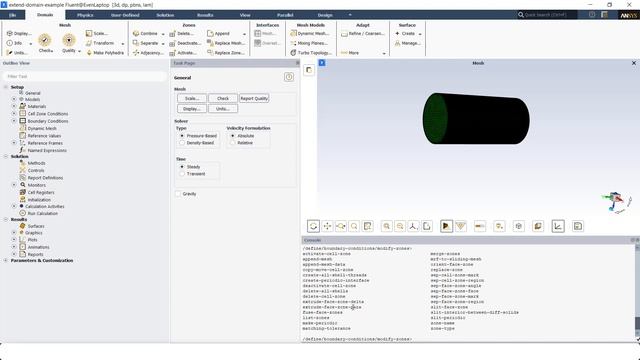The image size is (640, 360).
Task: Expand Cell Zone Conditions tree node
Action: click(x=14, y=113)
